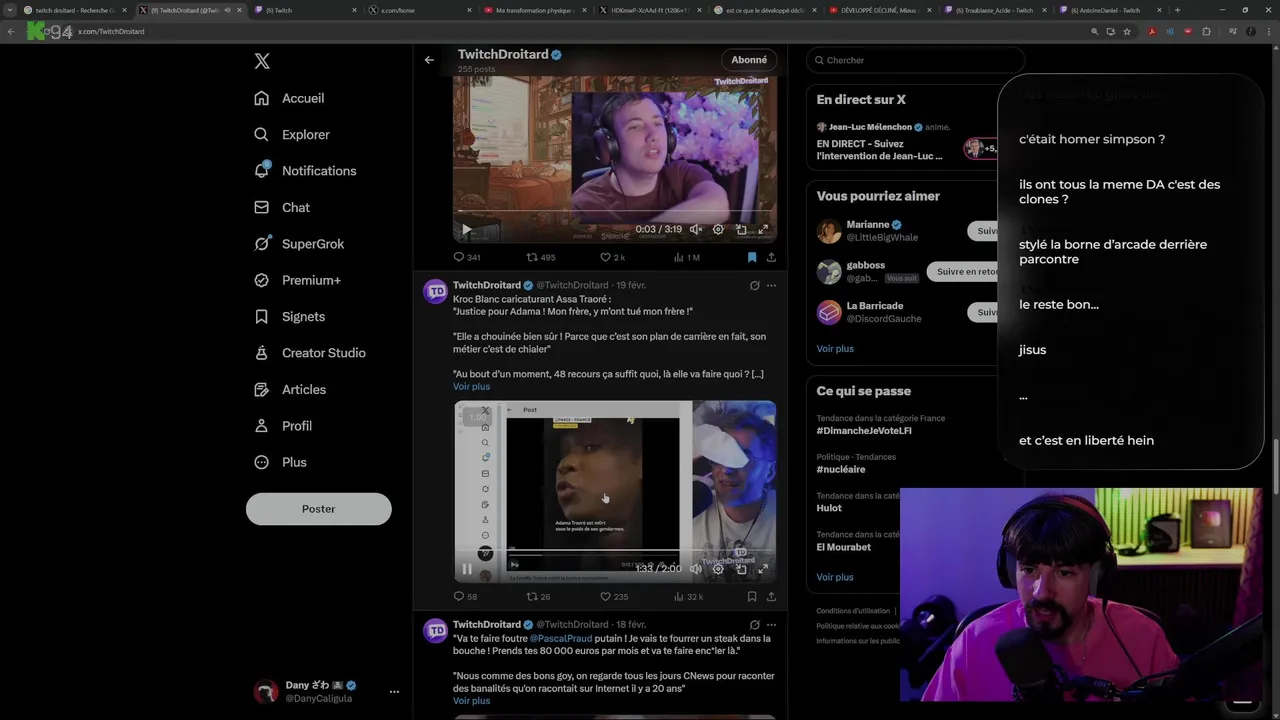
Task: Open more options on the 18 févr. post
Action: click(771, 624)
